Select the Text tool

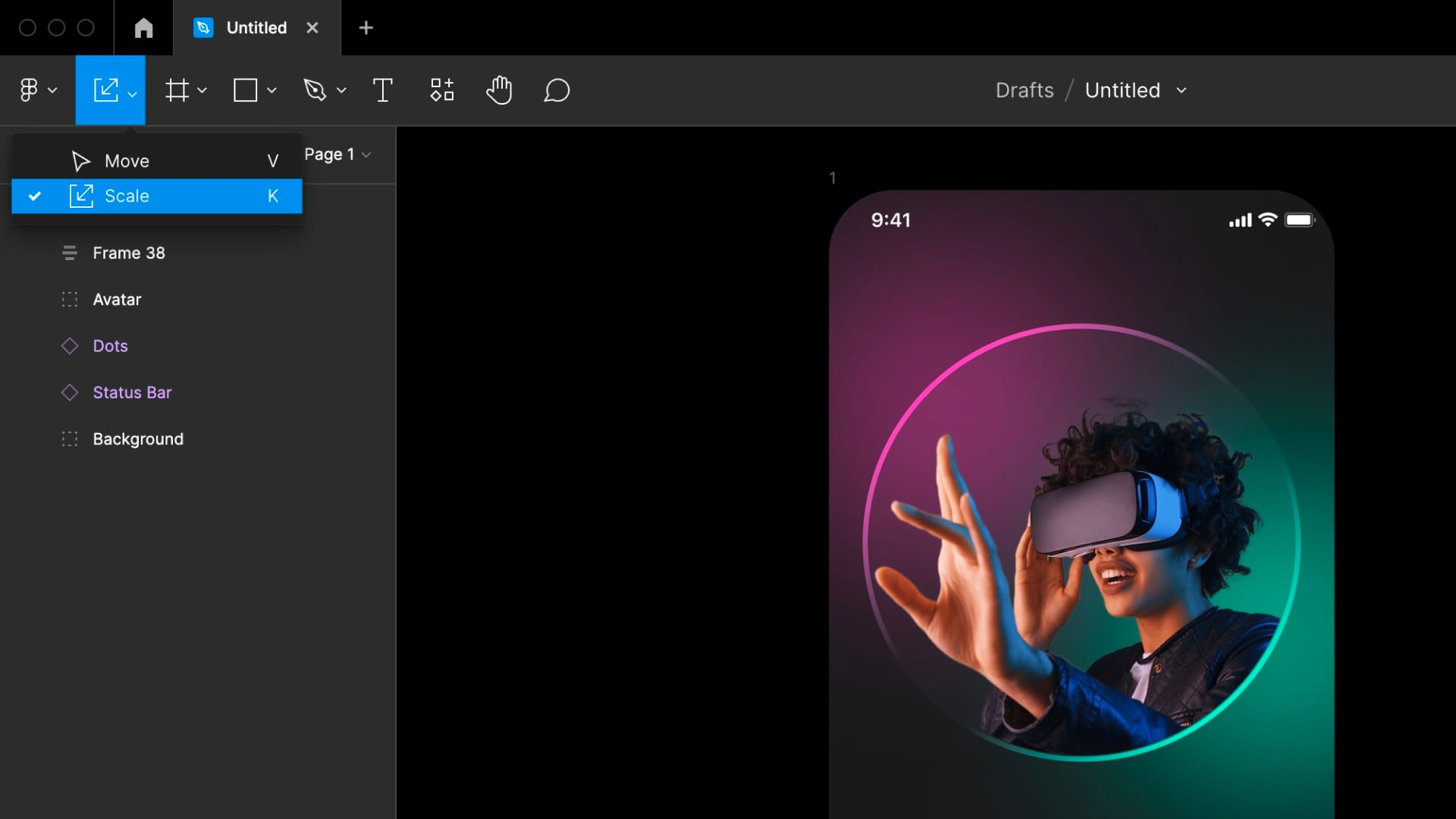click(x=383, y=90)
